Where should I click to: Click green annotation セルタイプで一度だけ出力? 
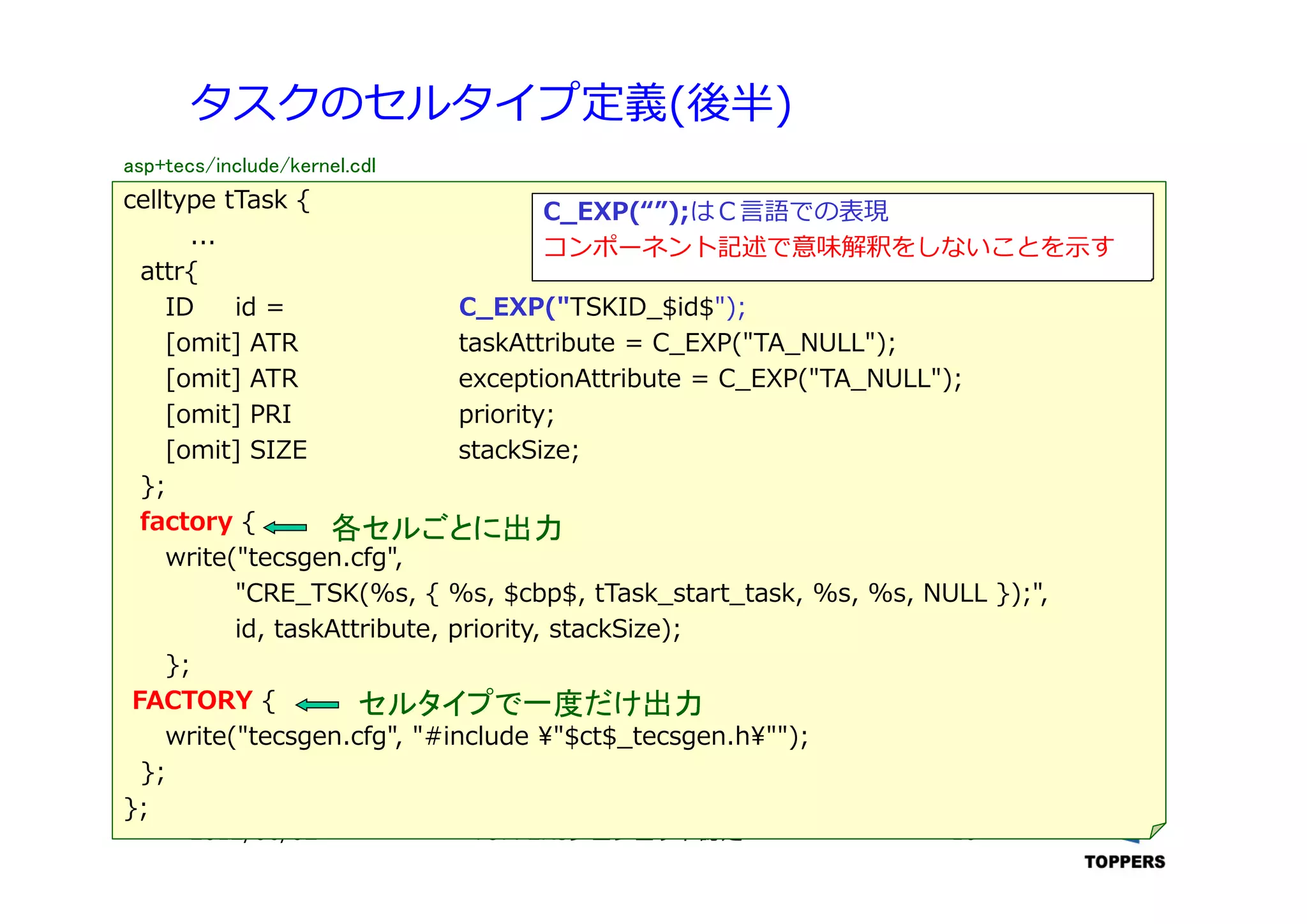pyautogui.click(x=531, y=704)
